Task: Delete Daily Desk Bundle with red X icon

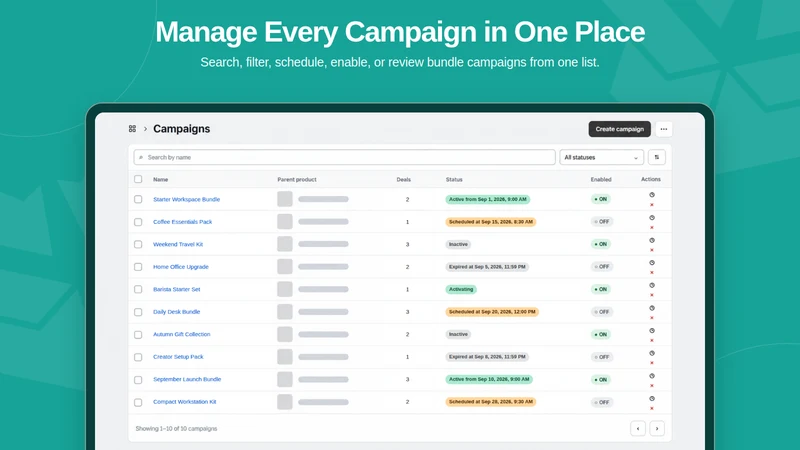Action: 652,318
